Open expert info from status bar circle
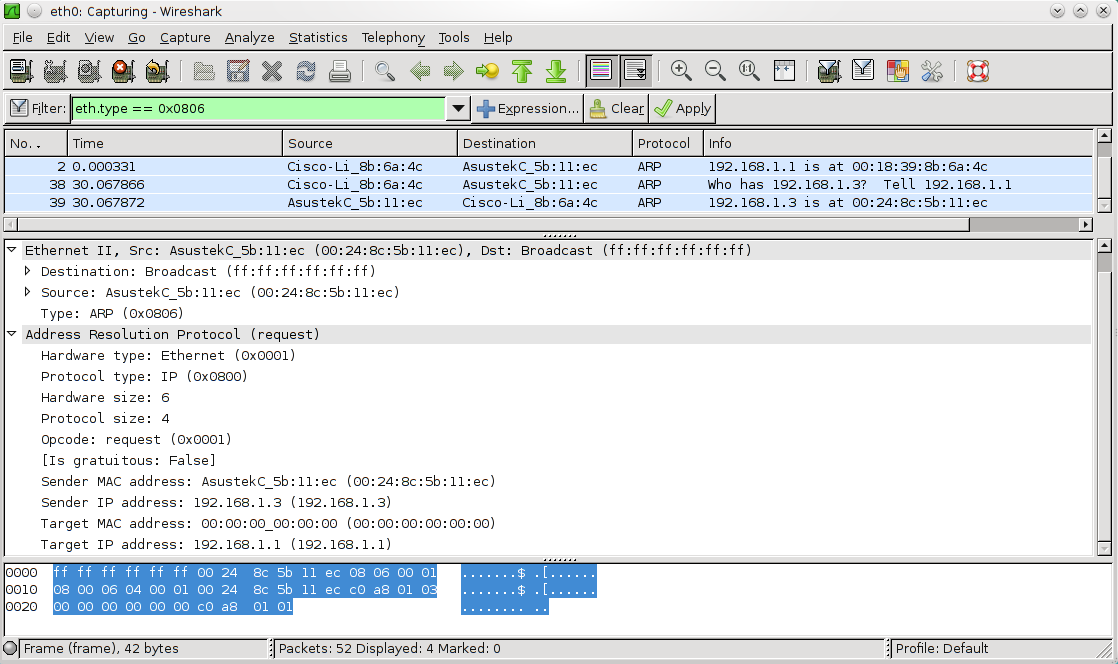Image resolution: width=1118 pixels, height=664 pixels. click(x=11, y=648)
